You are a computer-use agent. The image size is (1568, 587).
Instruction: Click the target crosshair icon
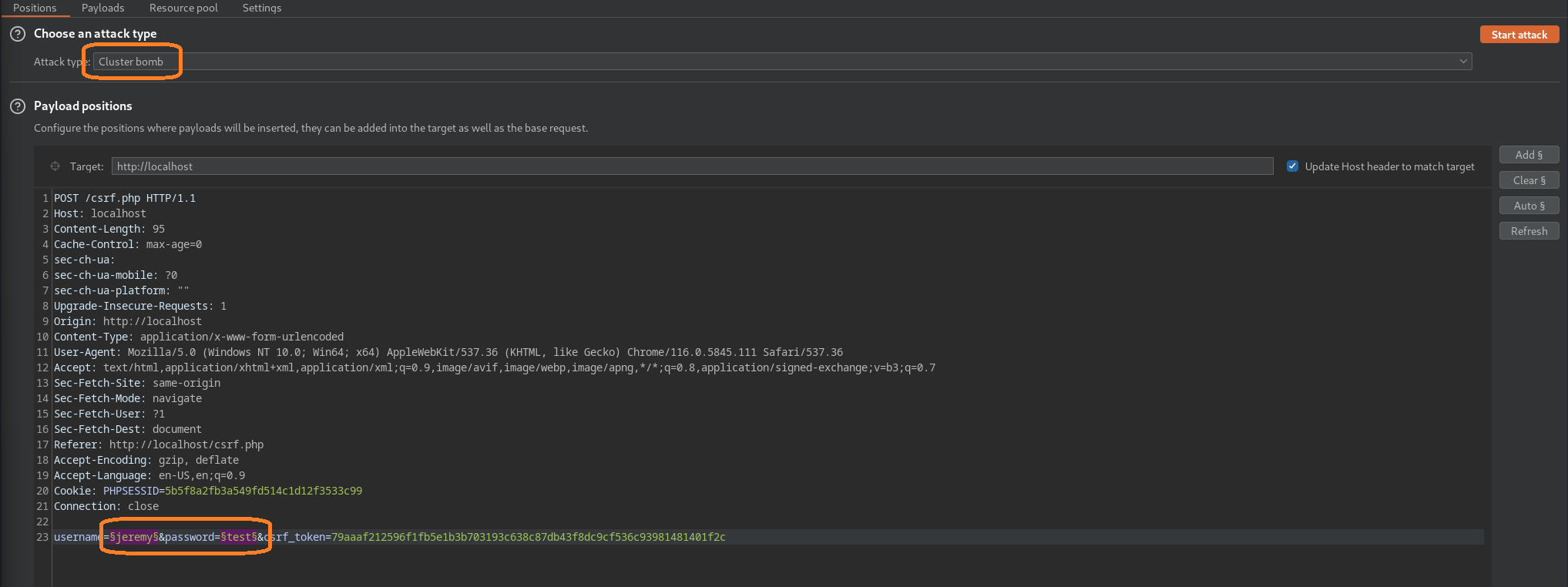[55, 166]
